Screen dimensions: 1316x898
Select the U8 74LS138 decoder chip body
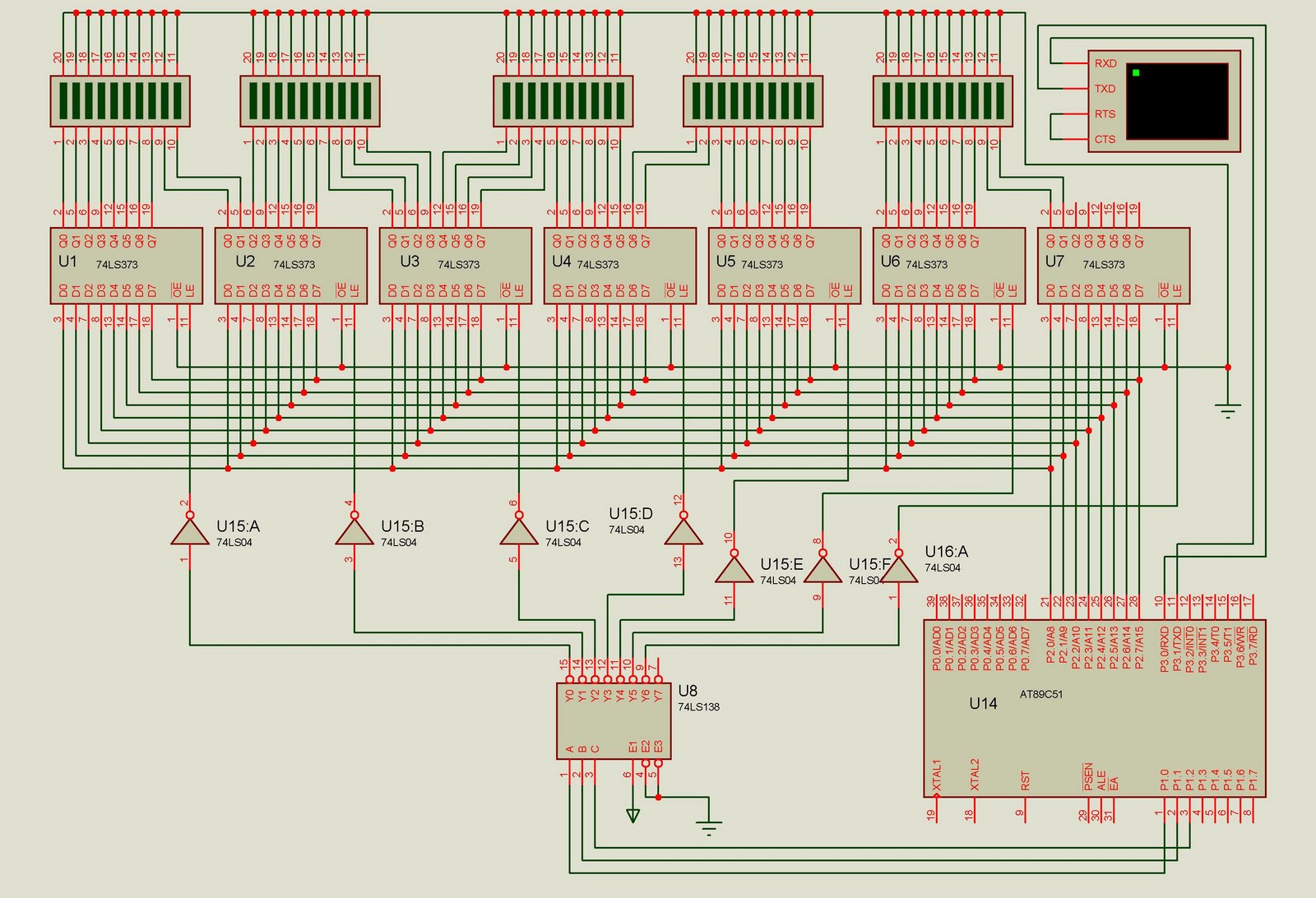(614, 721)
